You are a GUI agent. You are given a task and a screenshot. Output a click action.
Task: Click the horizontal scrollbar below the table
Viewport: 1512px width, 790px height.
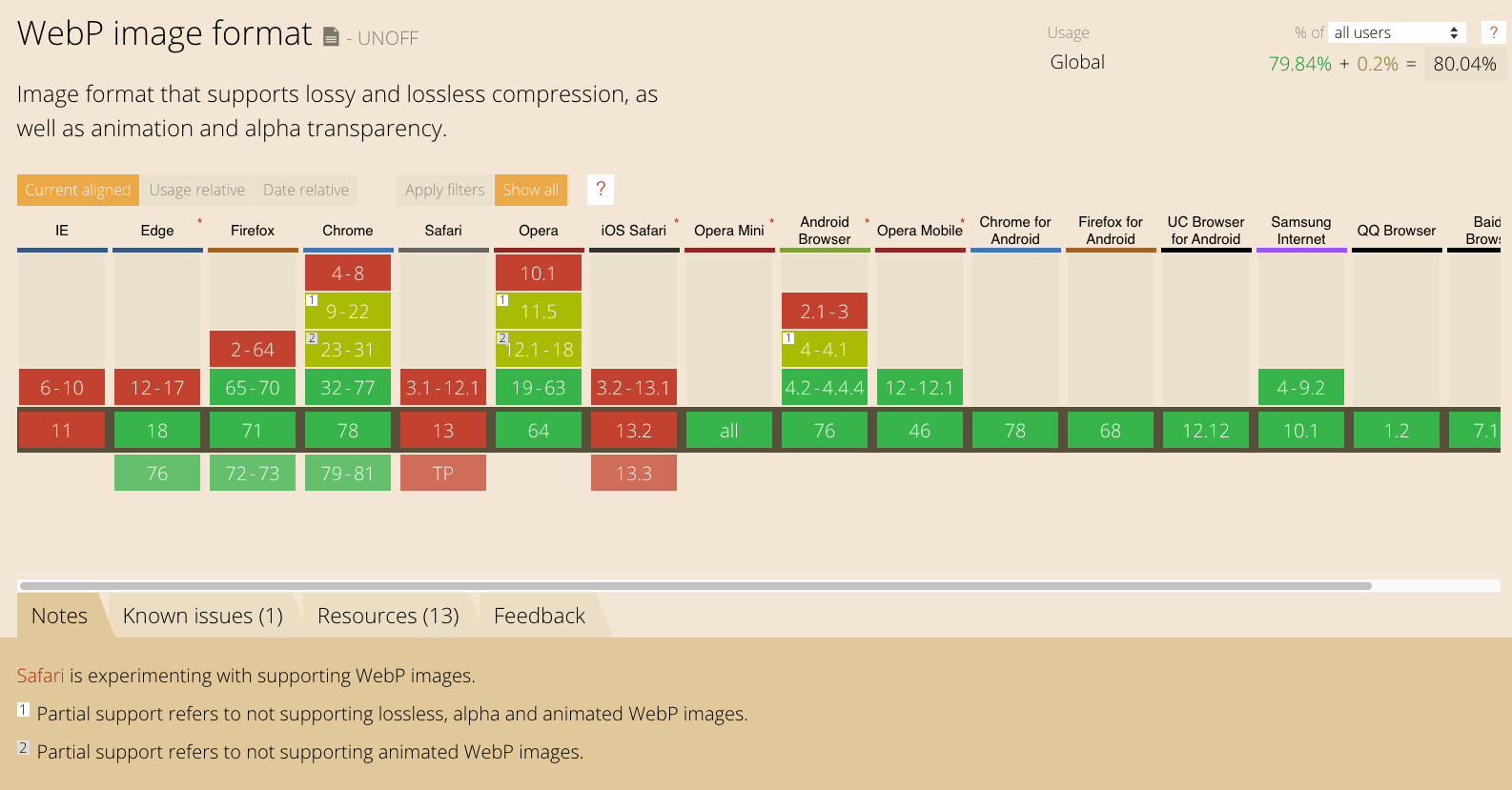click(696, 586)
